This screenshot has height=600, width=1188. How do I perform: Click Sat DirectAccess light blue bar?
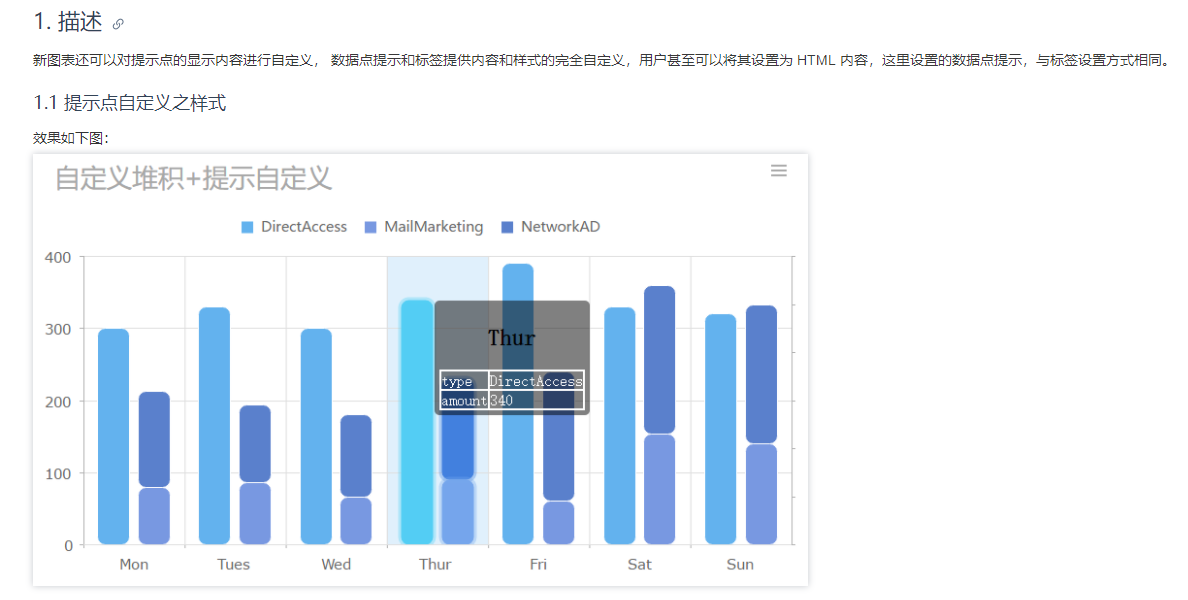point(620,426)
